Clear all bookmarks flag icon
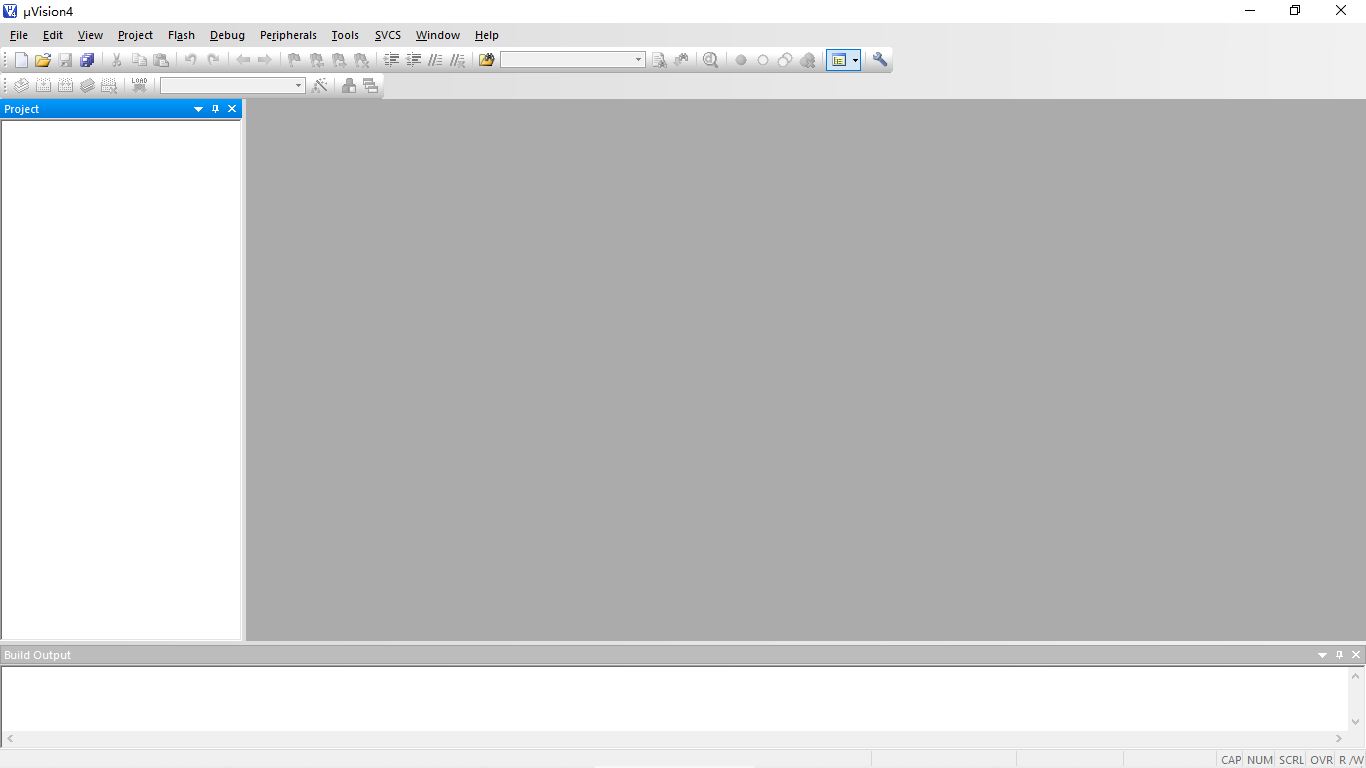 (x=361, y=60)
